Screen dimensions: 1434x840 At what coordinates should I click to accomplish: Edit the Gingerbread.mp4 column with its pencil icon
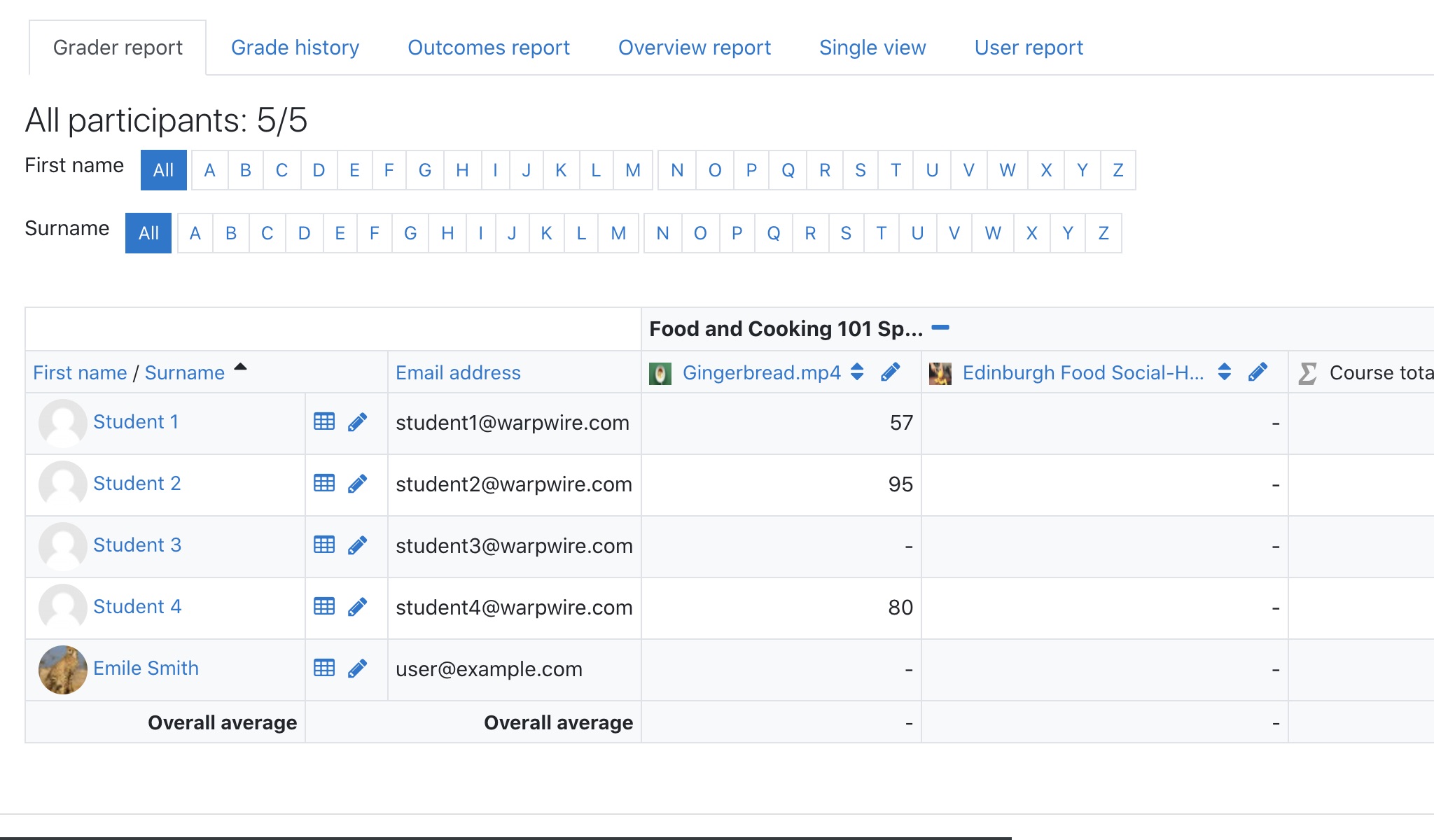tap(890, 372)
